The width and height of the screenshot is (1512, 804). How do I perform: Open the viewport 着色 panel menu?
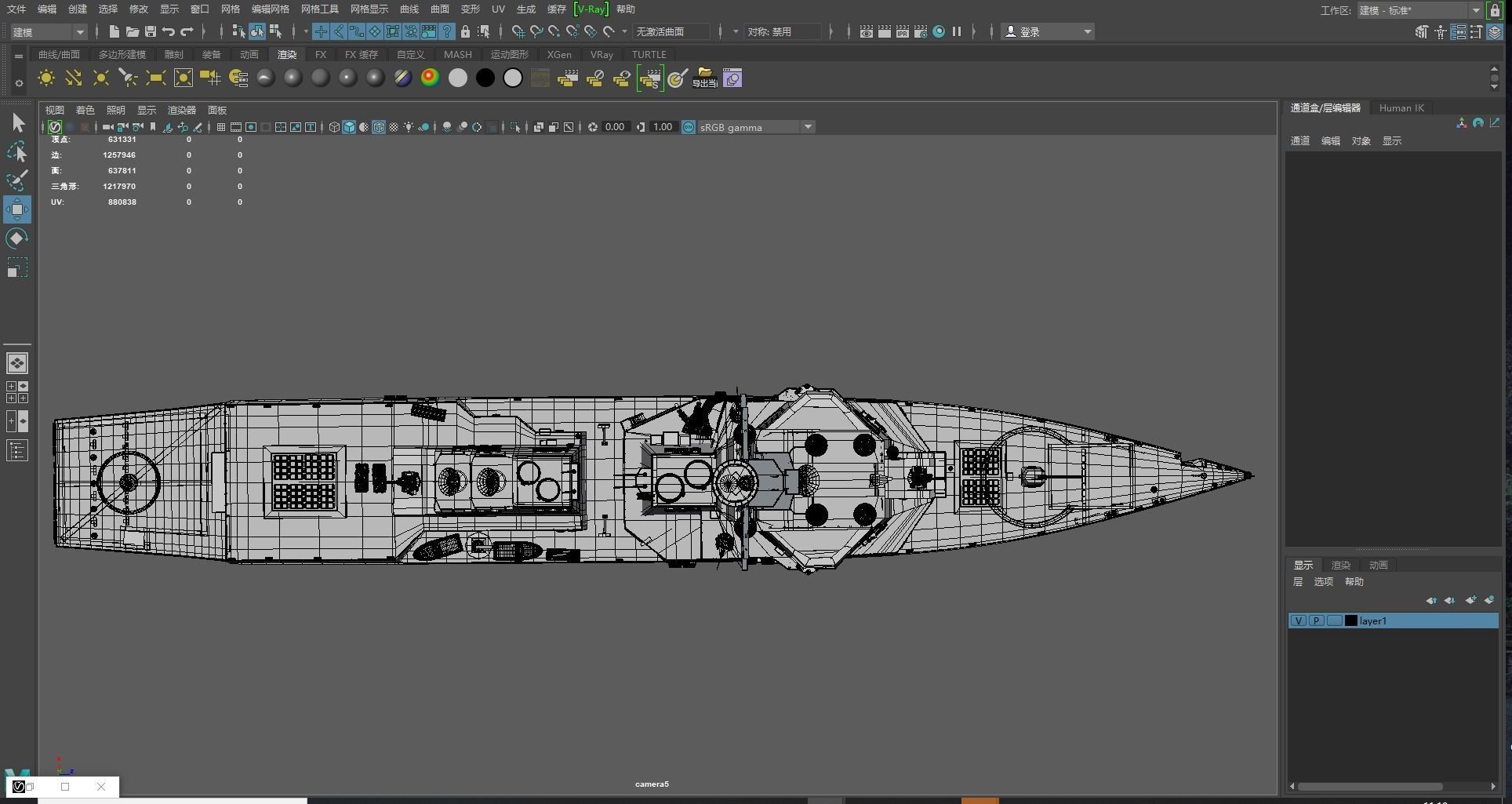pos(85,111)
